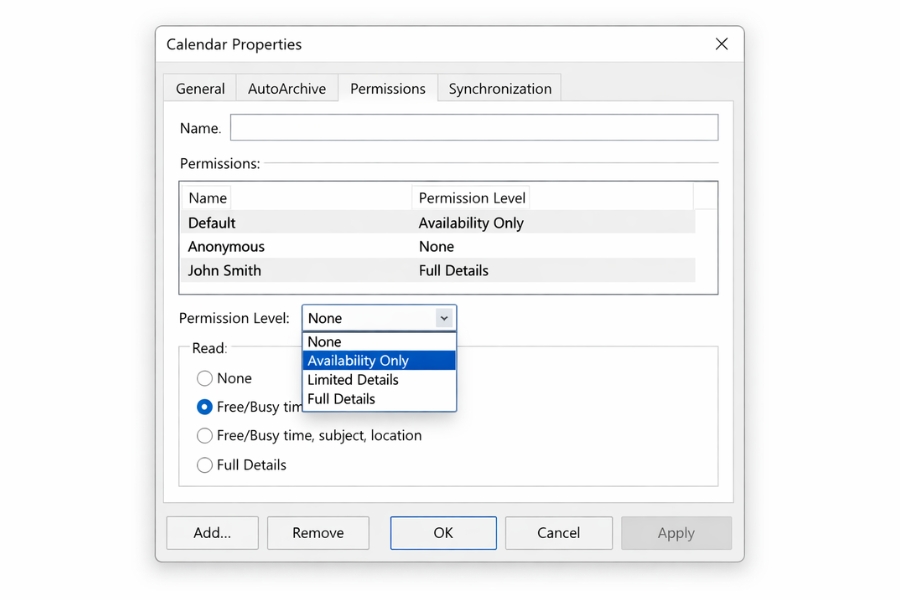
Task: Select the Free/Busy time radio button
Action: pos(205,407)
